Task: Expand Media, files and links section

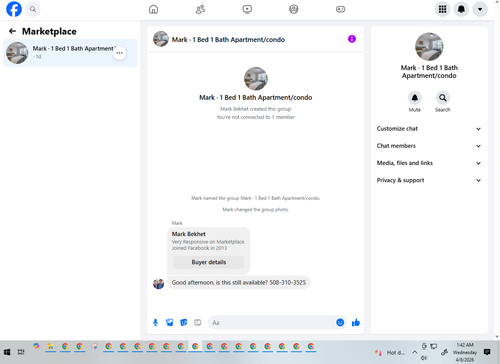Action: pos(429,163)
